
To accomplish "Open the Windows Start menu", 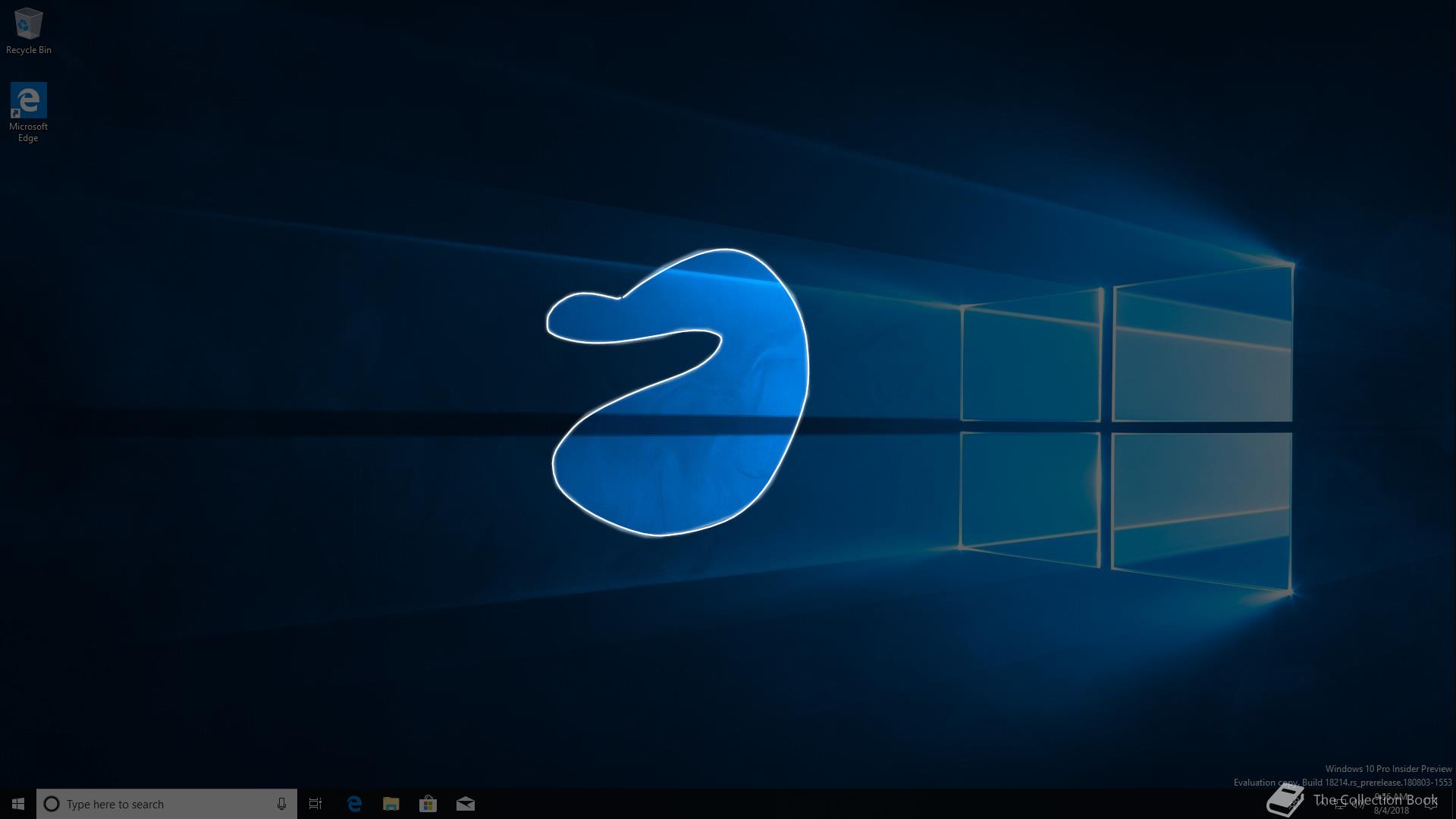I will point(17,804).
